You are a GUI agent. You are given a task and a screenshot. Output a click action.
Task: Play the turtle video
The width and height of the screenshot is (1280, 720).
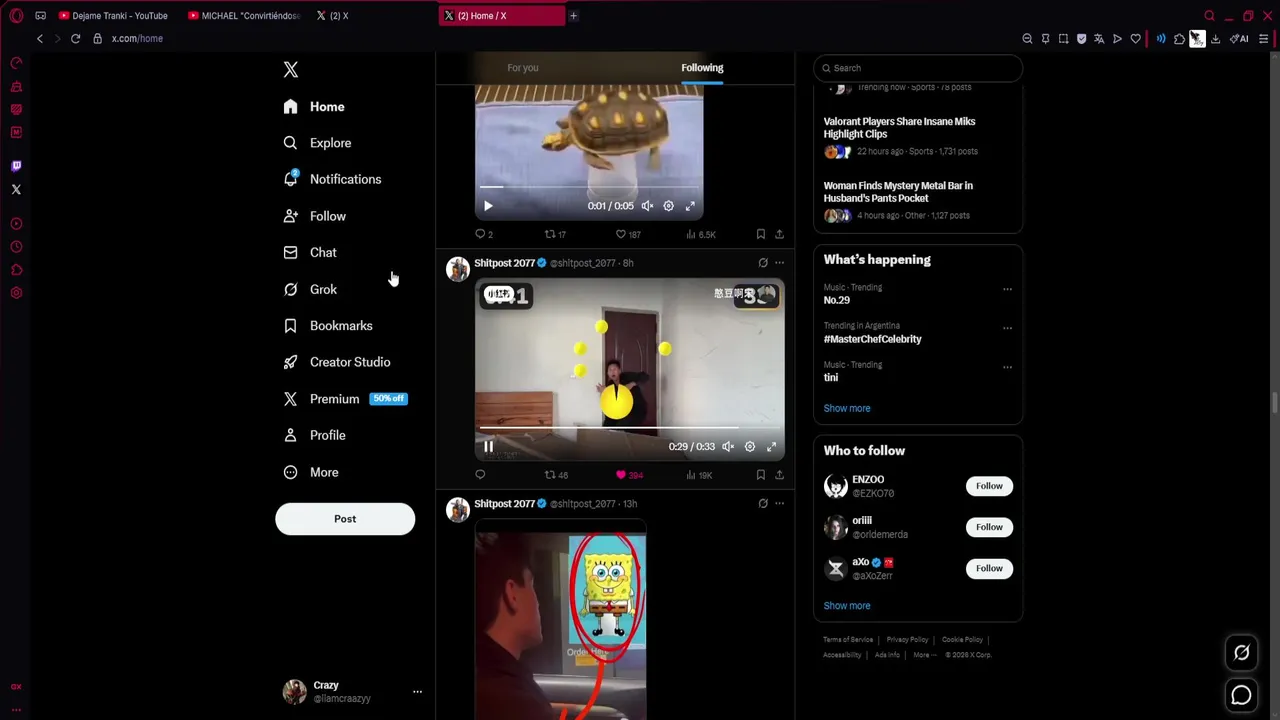click(x=488, y=206)
